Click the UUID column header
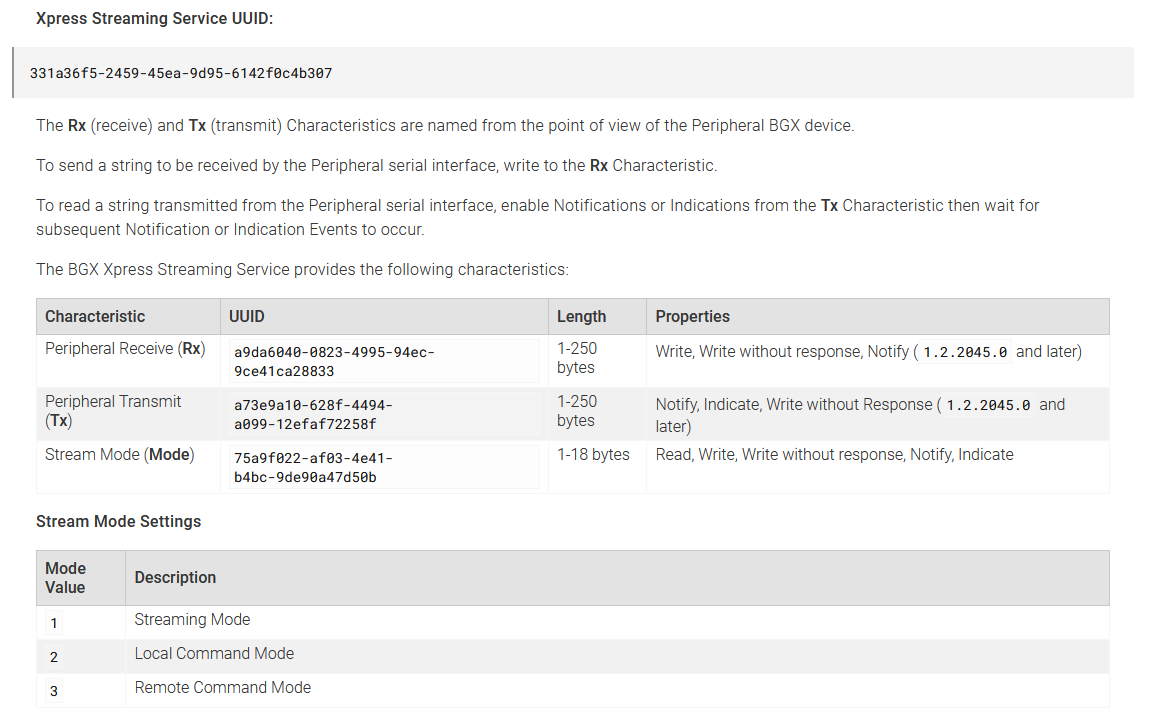Viewport: 1156px width, 718px height. (x=246, y=316)
